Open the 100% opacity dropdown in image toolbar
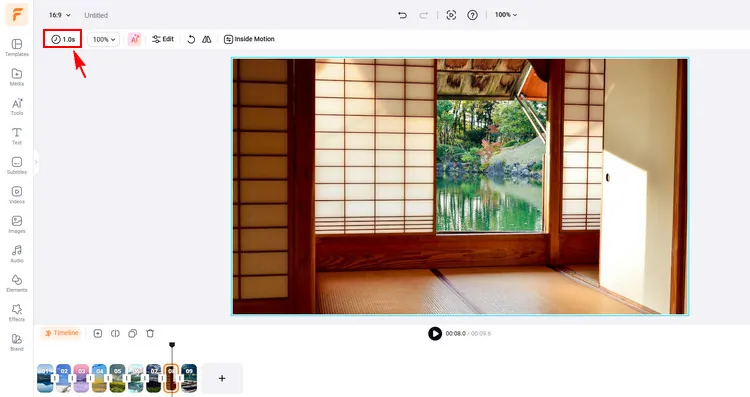Screen dimensions: 750x397 pyautogui.click(x=104, y=39)
